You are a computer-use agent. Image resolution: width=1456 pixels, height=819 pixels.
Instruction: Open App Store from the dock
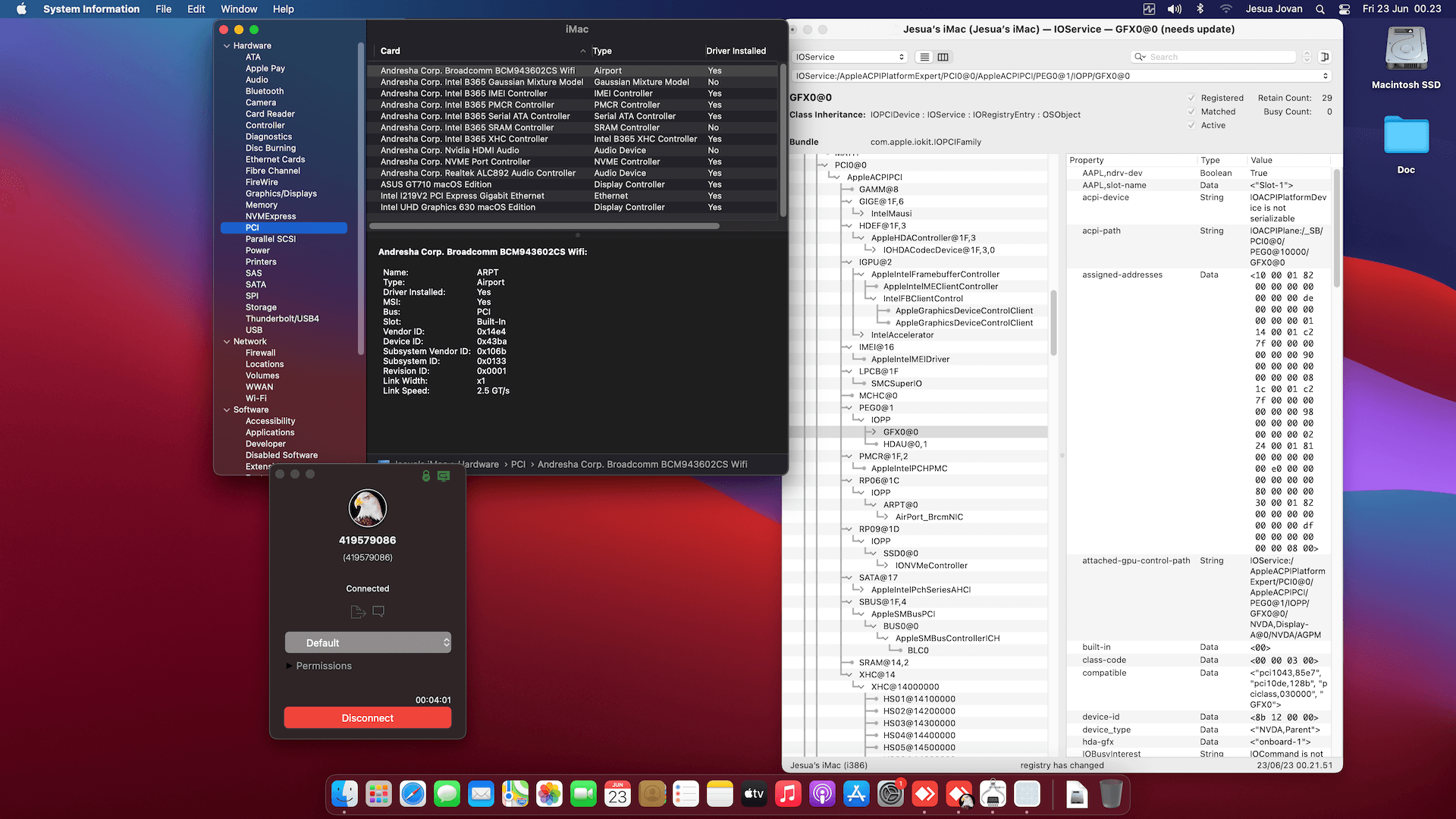click(x=857, y=794)
